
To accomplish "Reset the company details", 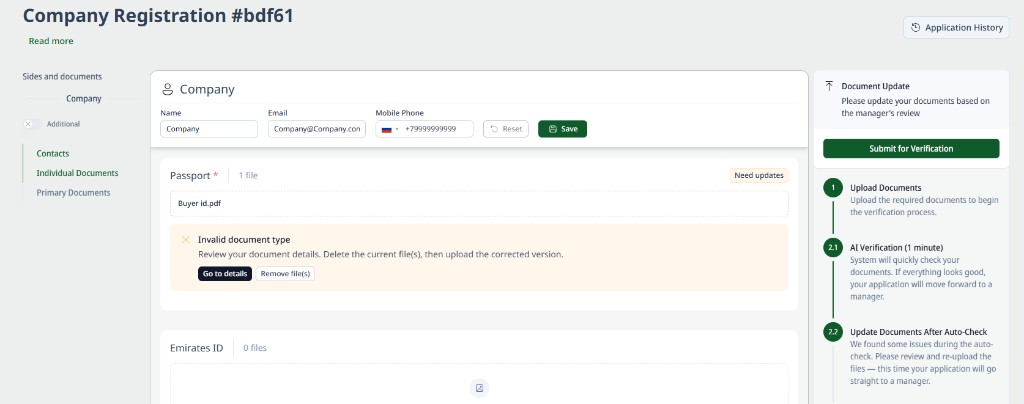I will click(x=505, y=129).
